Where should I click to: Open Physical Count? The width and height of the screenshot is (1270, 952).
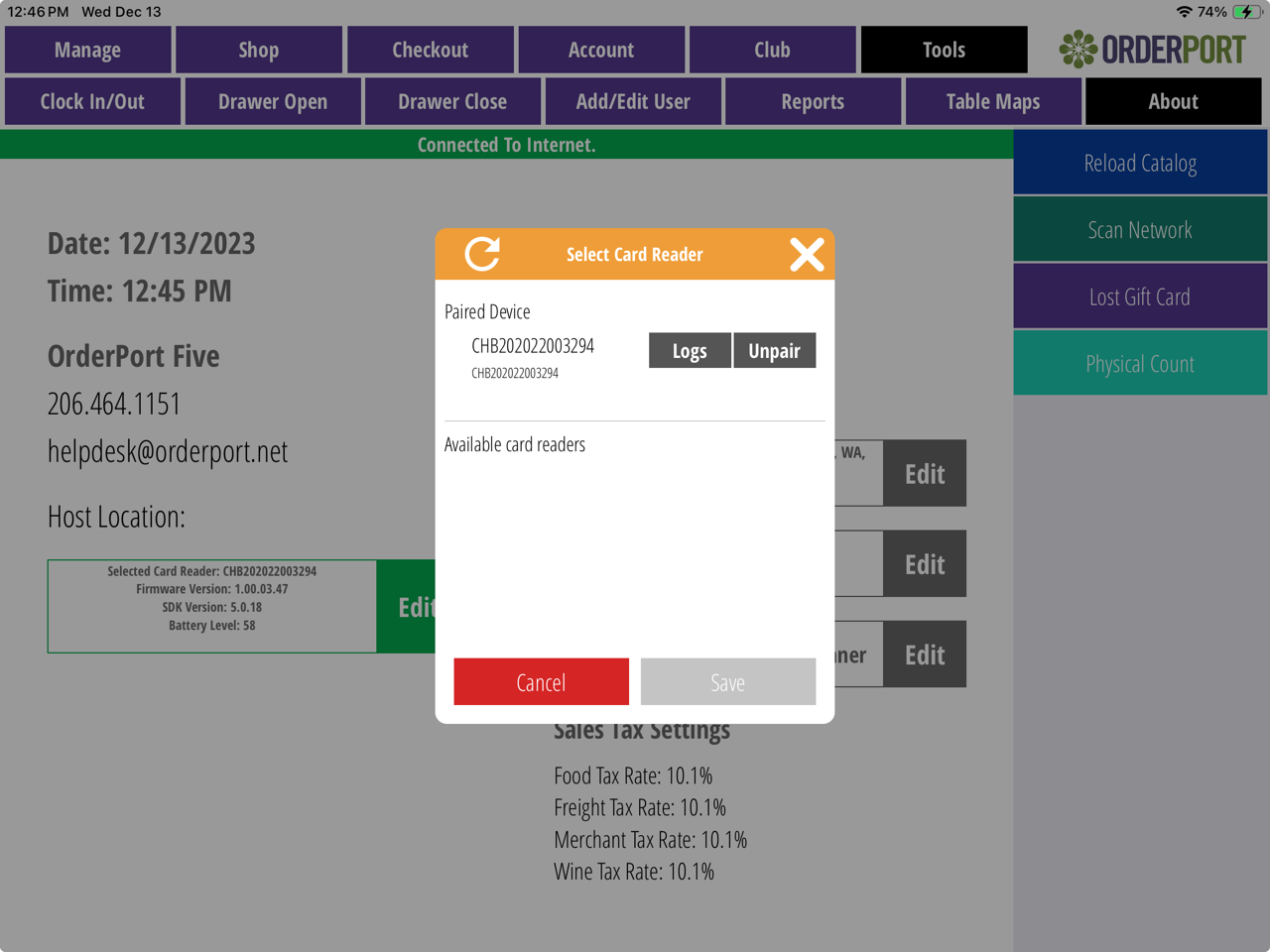click(1140, 364)
